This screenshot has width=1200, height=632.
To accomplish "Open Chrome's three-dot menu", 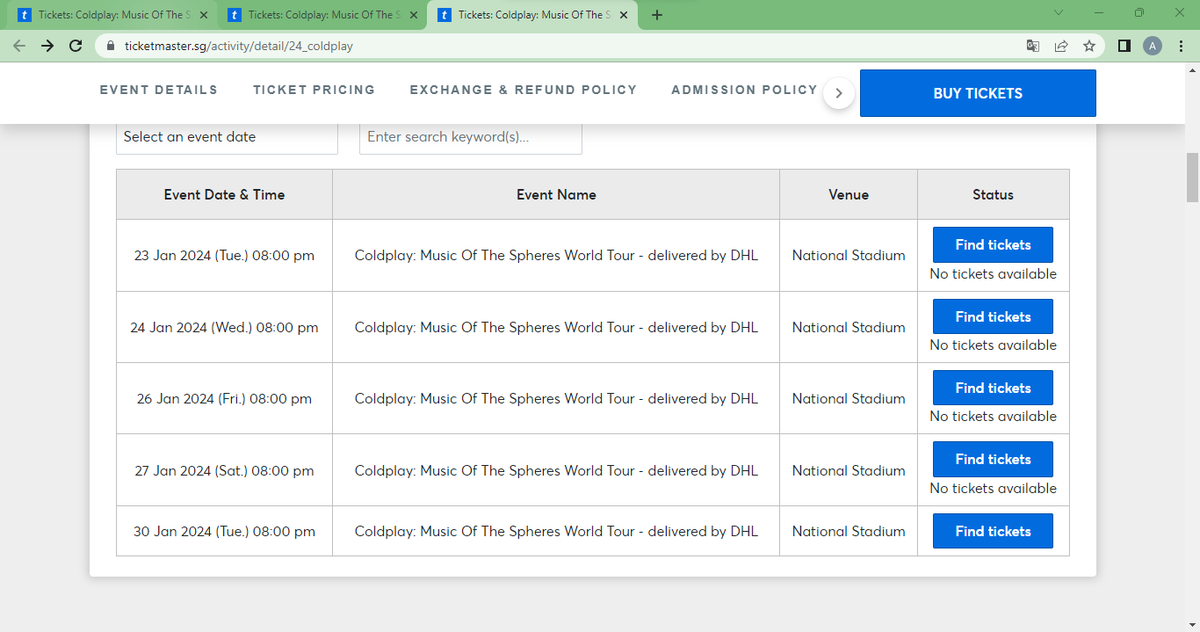I will click(x=1179, y=46).
